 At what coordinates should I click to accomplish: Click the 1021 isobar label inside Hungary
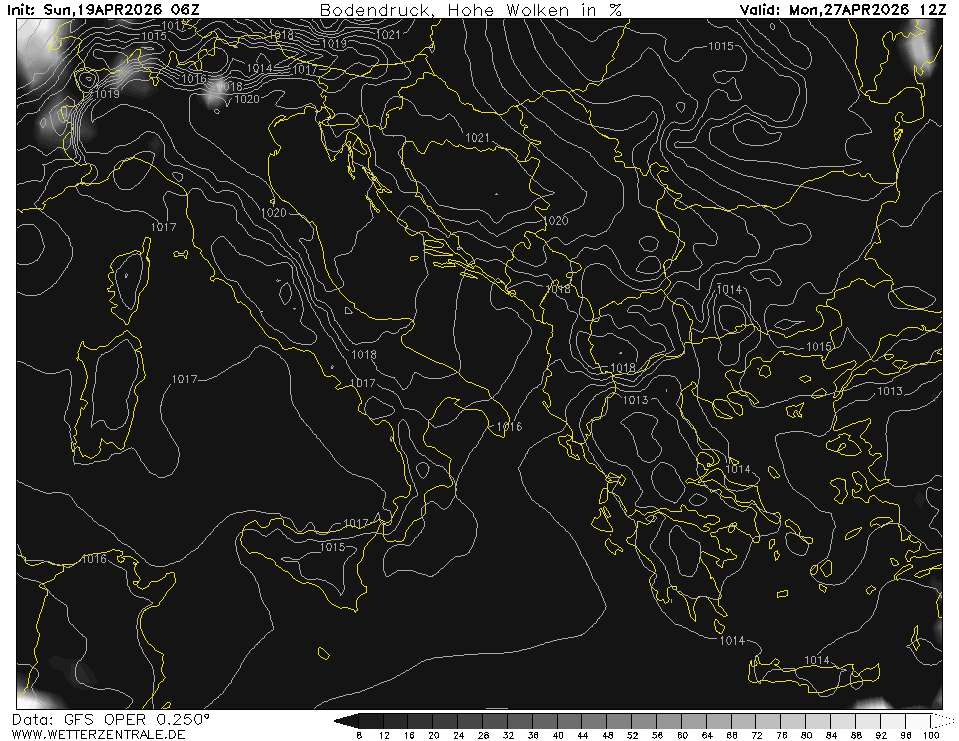[477, 137]
